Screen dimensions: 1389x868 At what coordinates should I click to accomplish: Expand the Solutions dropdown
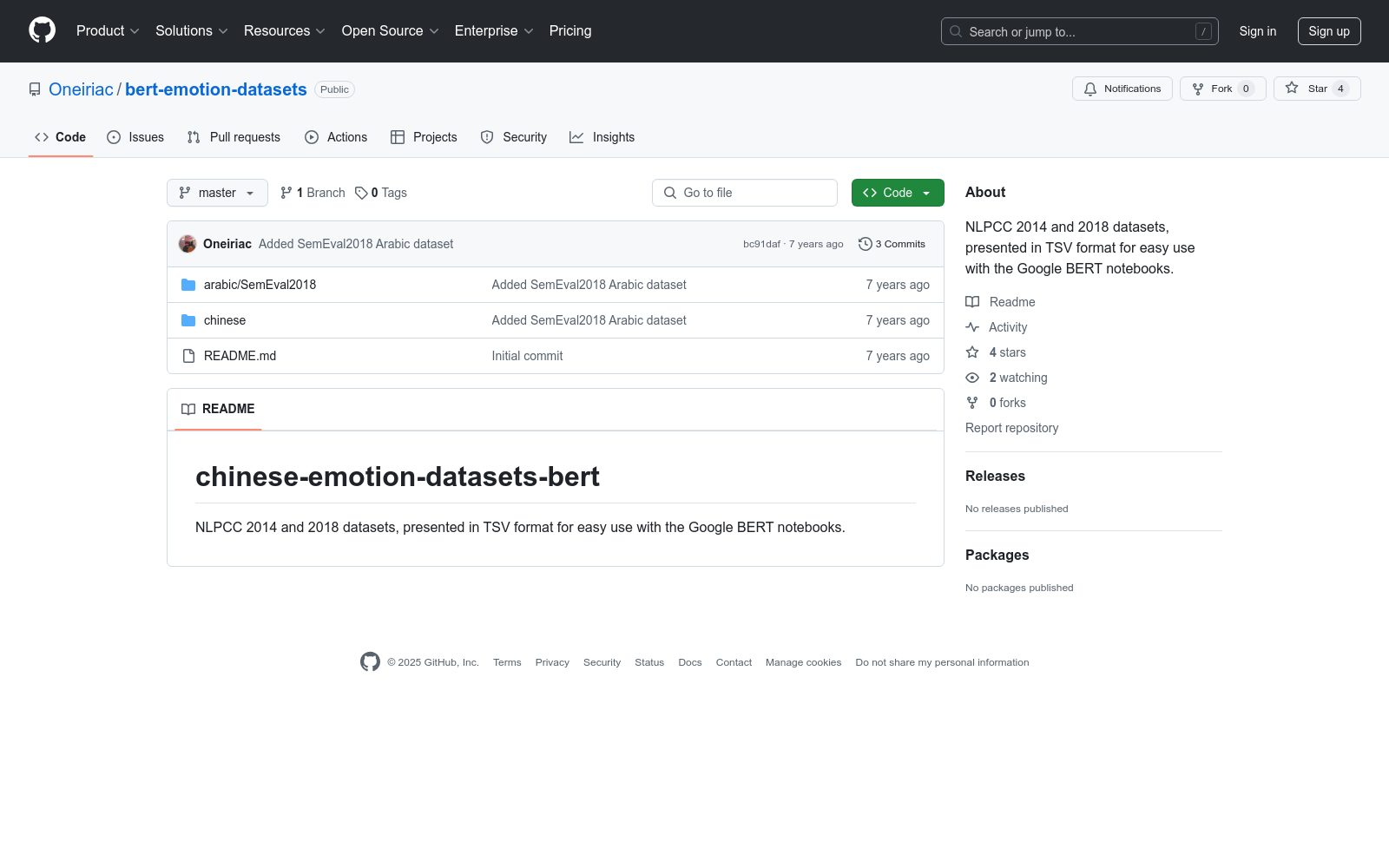tap(192, 31)
